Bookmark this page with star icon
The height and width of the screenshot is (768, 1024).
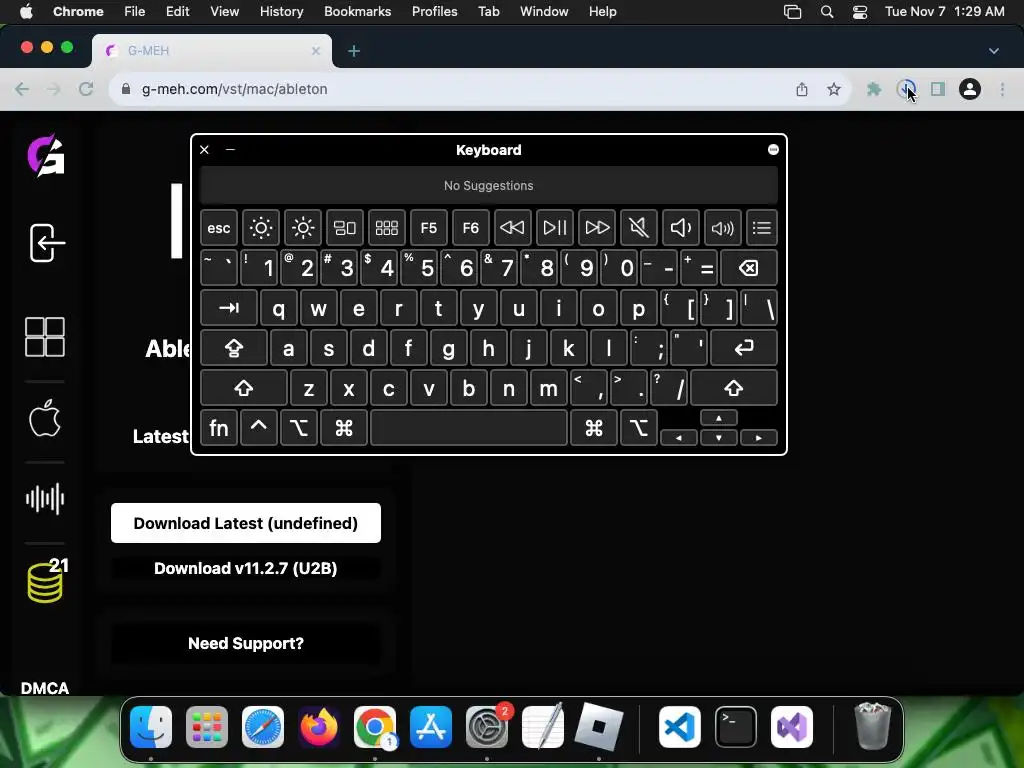(x=833, y=89)
